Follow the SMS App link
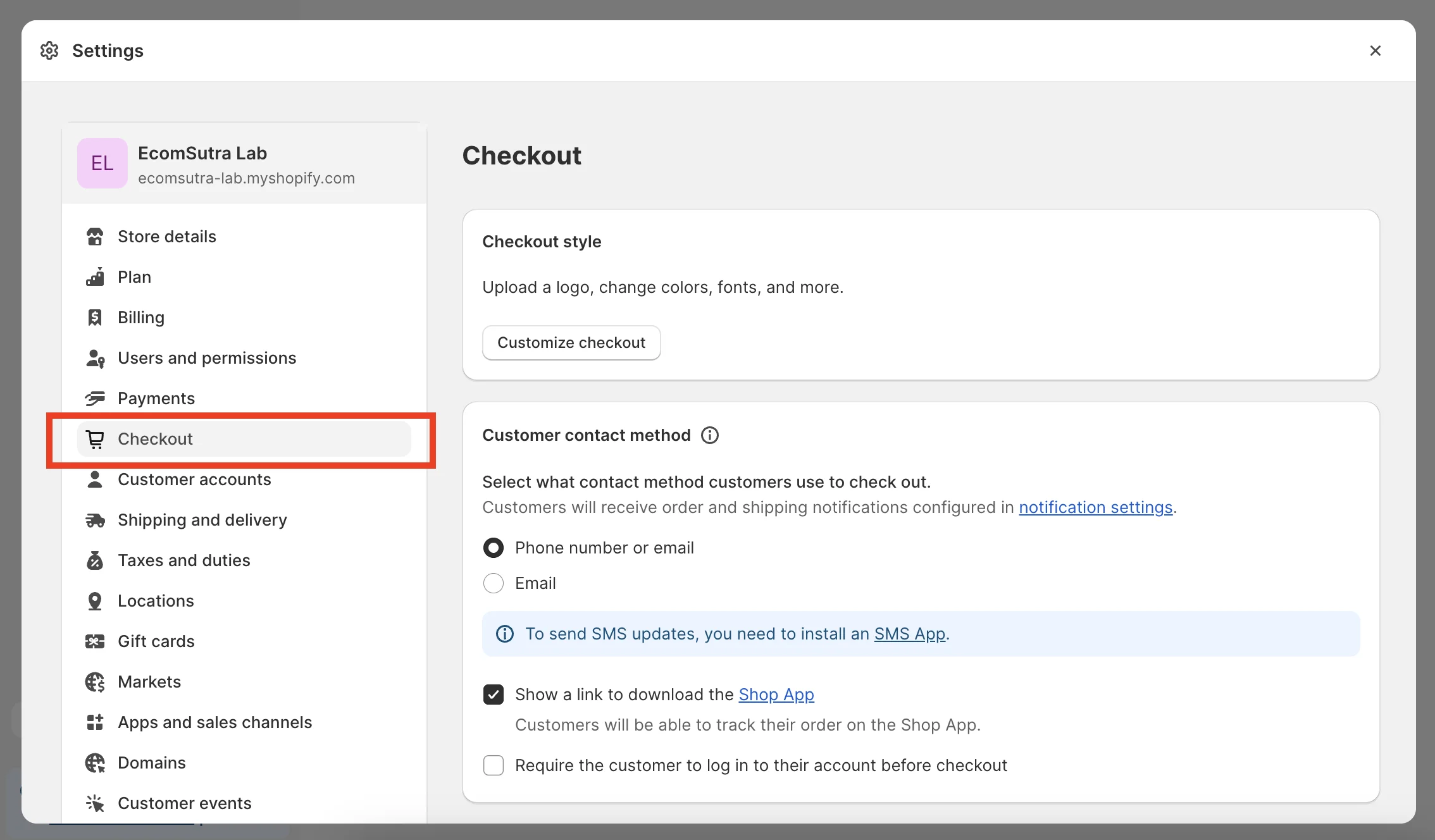Viewport: 1435px width, 840px height. (910, 634)
